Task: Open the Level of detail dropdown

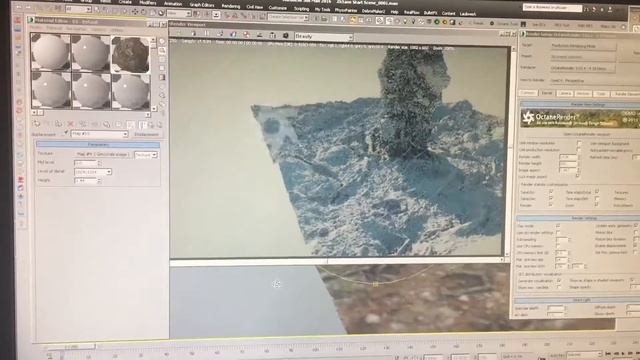Action: (93, 172)
